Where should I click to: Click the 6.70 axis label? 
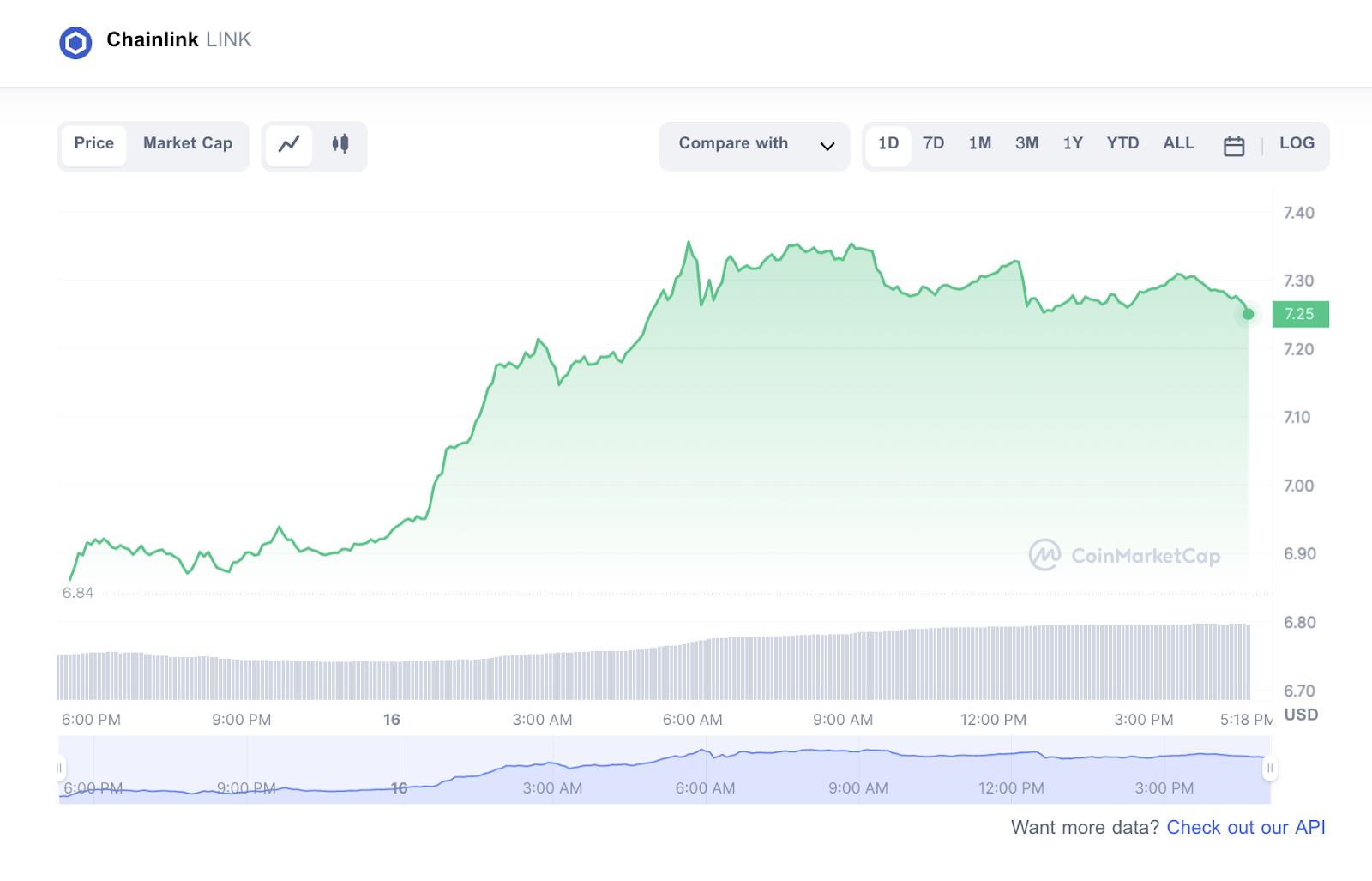[1300, 691]
